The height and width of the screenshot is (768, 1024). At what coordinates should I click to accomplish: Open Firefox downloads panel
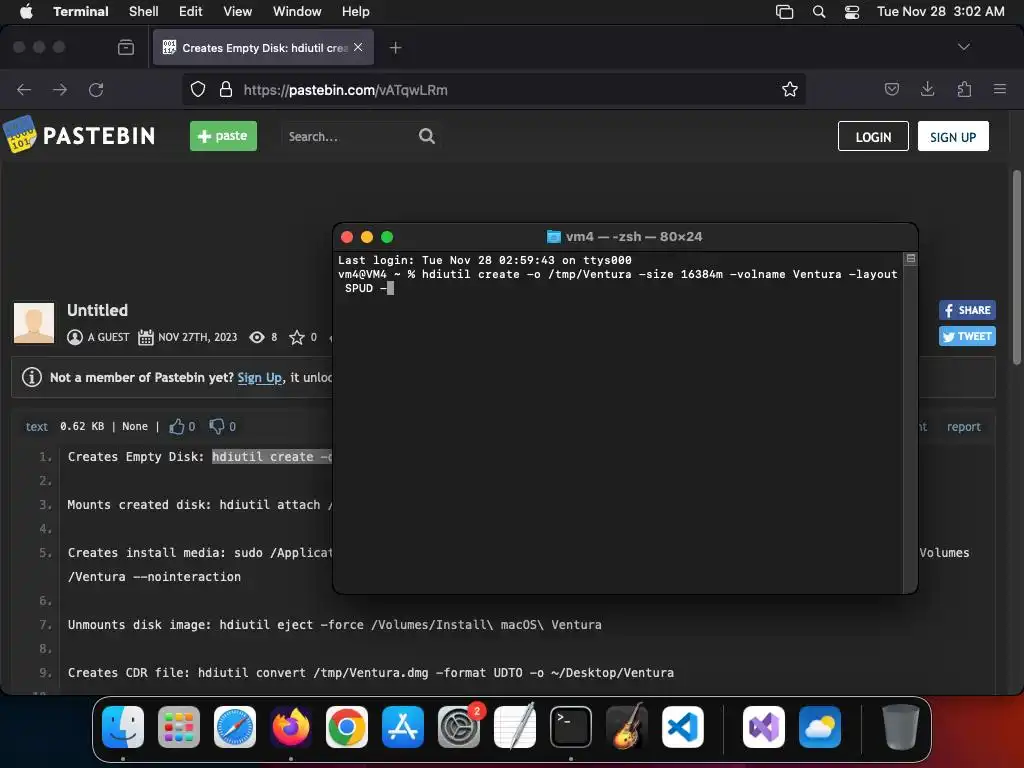pyautogui.click(x=927, y=89)
